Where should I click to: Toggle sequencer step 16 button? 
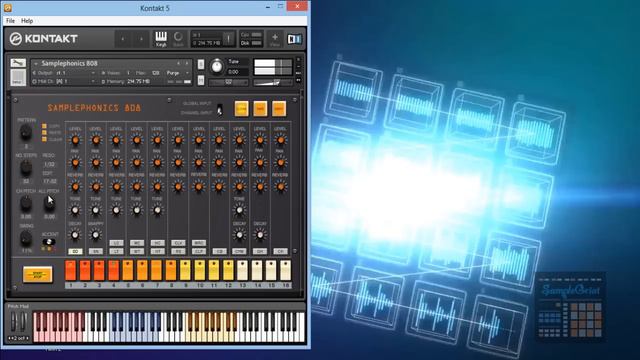tap(285, 271)
